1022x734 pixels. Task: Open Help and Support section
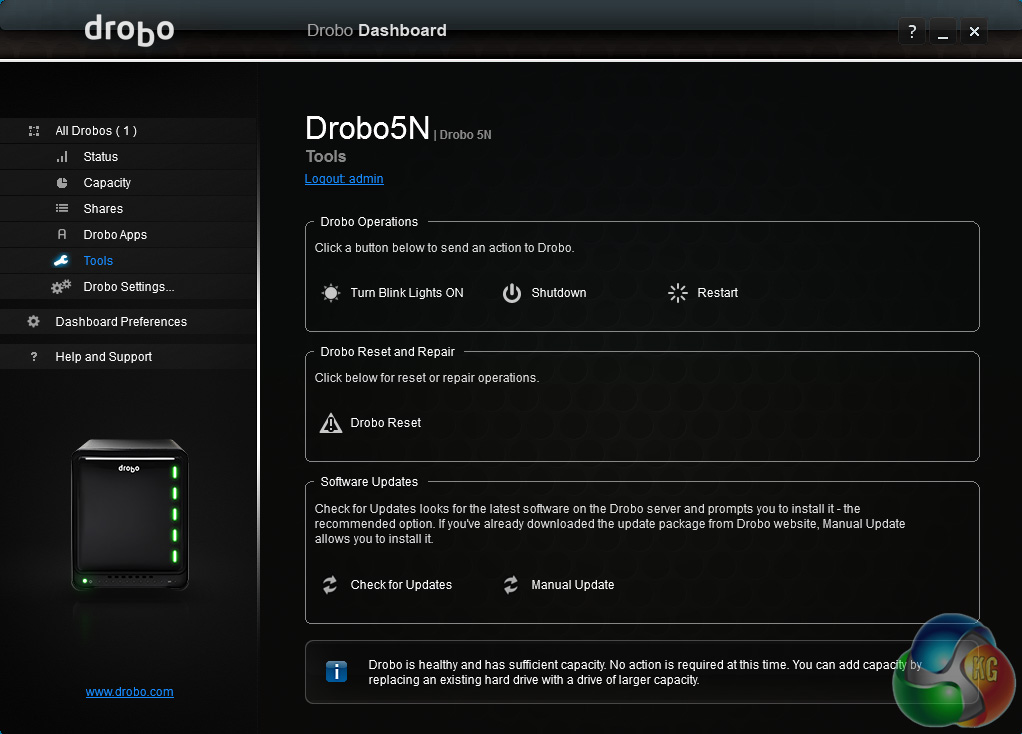(x=104, y=357)
